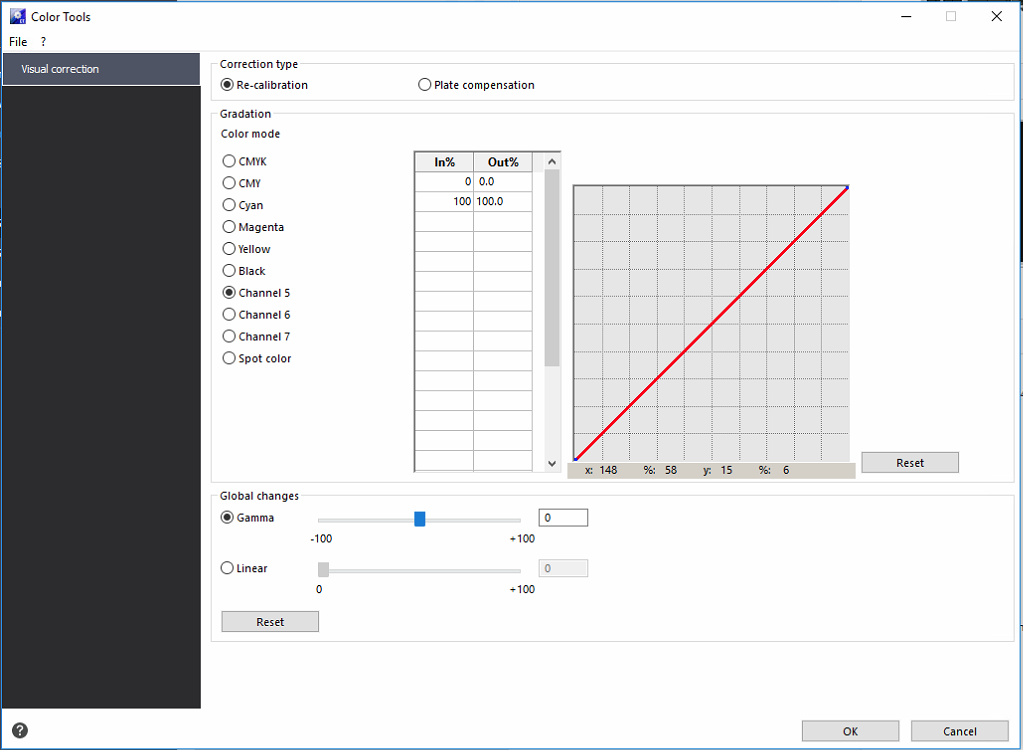Click the Out% cell showing 100.0
The width and height of the screenshot is (1023, 750).
tap(502, 201)
